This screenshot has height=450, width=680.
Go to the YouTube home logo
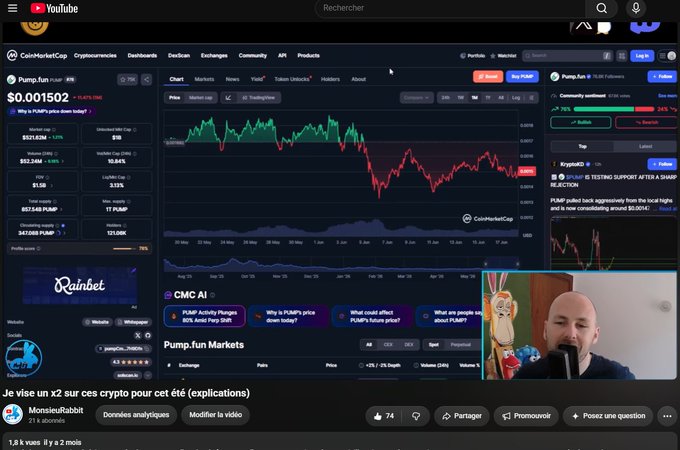pyautogui.click(x=54, y=8)
